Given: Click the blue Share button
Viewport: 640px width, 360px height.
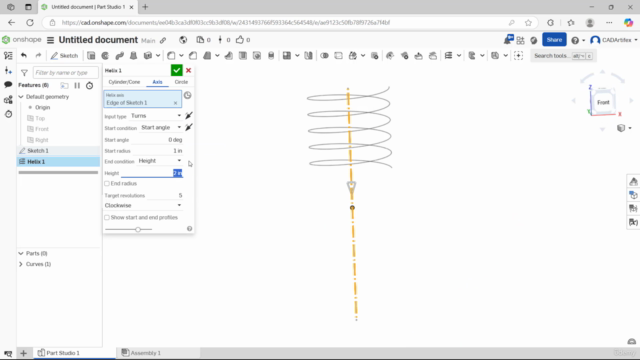Looking at the screenshot, I should (x=554, y=40).
